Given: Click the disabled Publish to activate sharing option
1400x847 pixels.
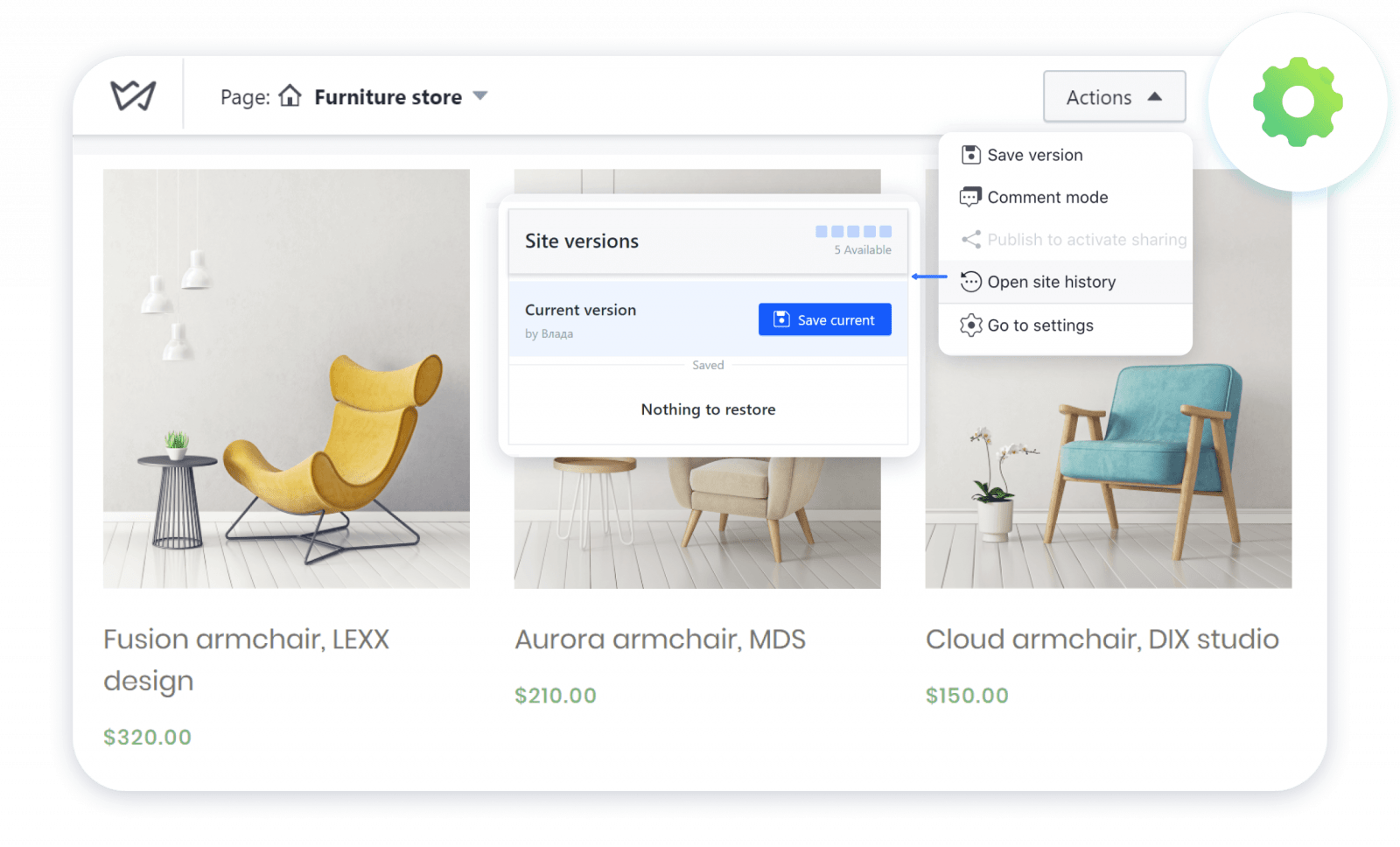Looking at the screenshot, I should click(x=1087, y=239).
